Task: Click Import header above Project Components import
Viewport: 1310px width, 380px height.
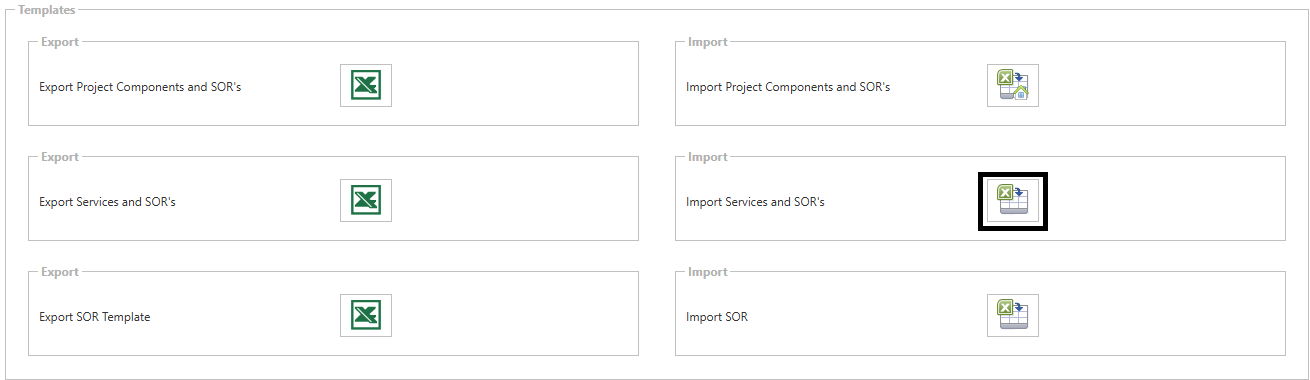Action: (x=708, y=42)
